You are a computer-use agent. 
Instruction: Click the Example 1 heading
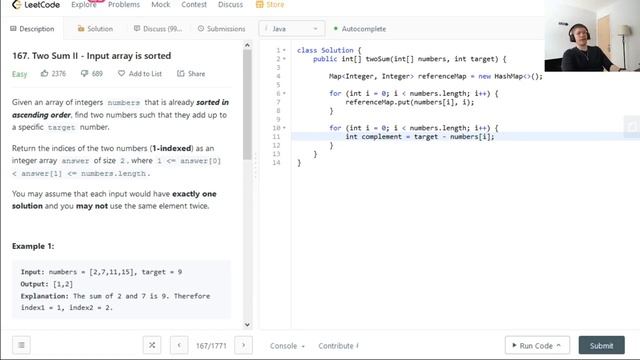(33, 246)
